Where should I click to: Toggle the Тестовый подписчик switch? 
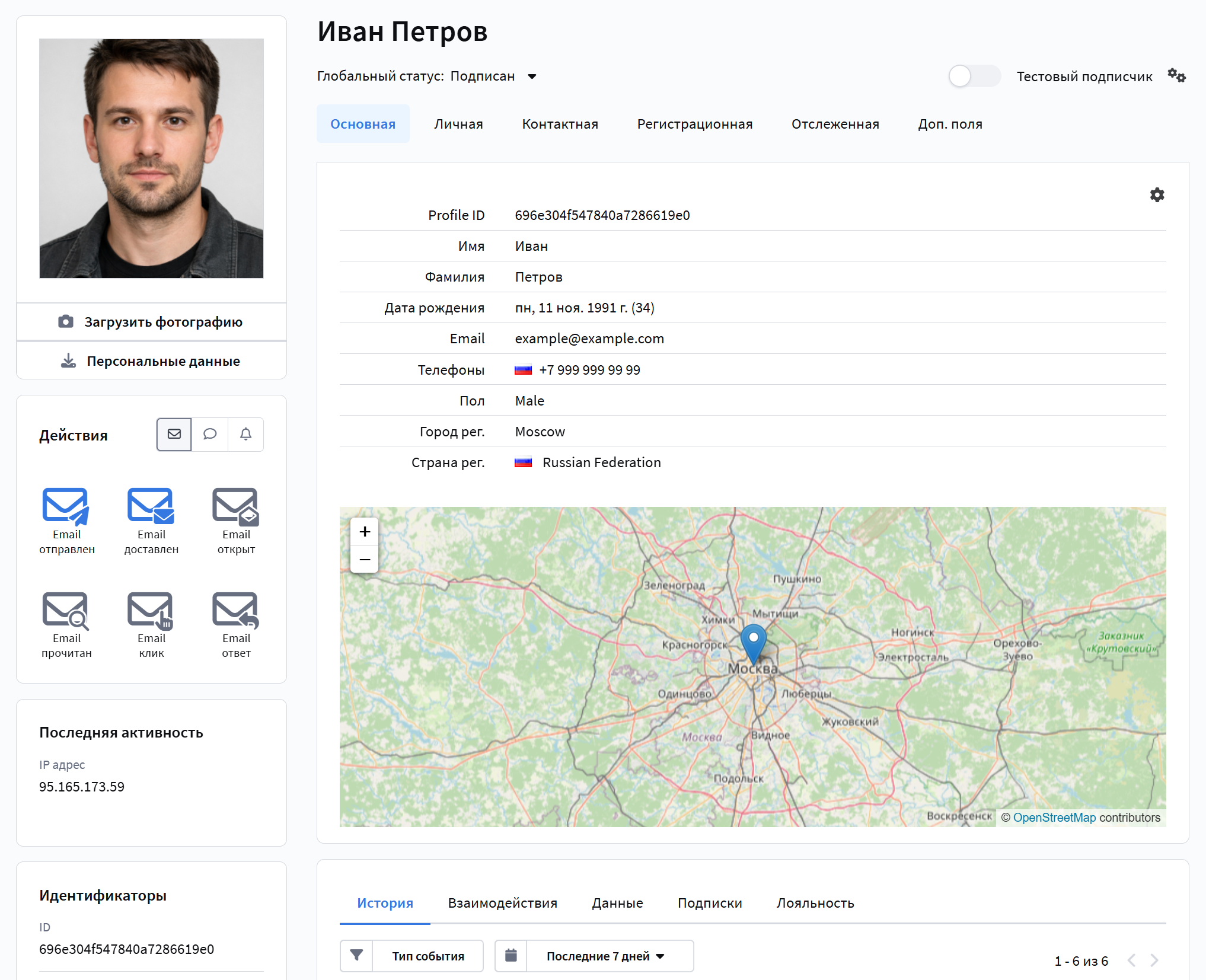(974, 76)
